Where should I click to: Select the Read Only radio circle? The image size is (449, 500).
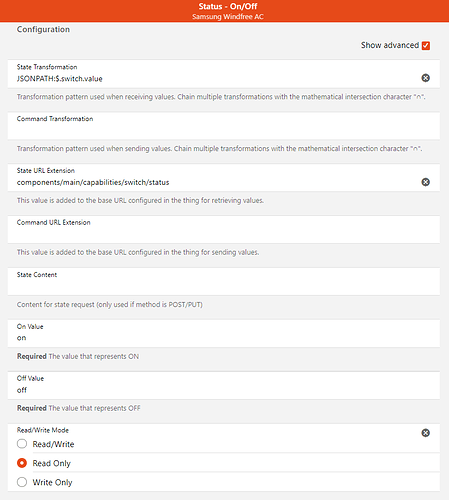click(x=22, y=463)
